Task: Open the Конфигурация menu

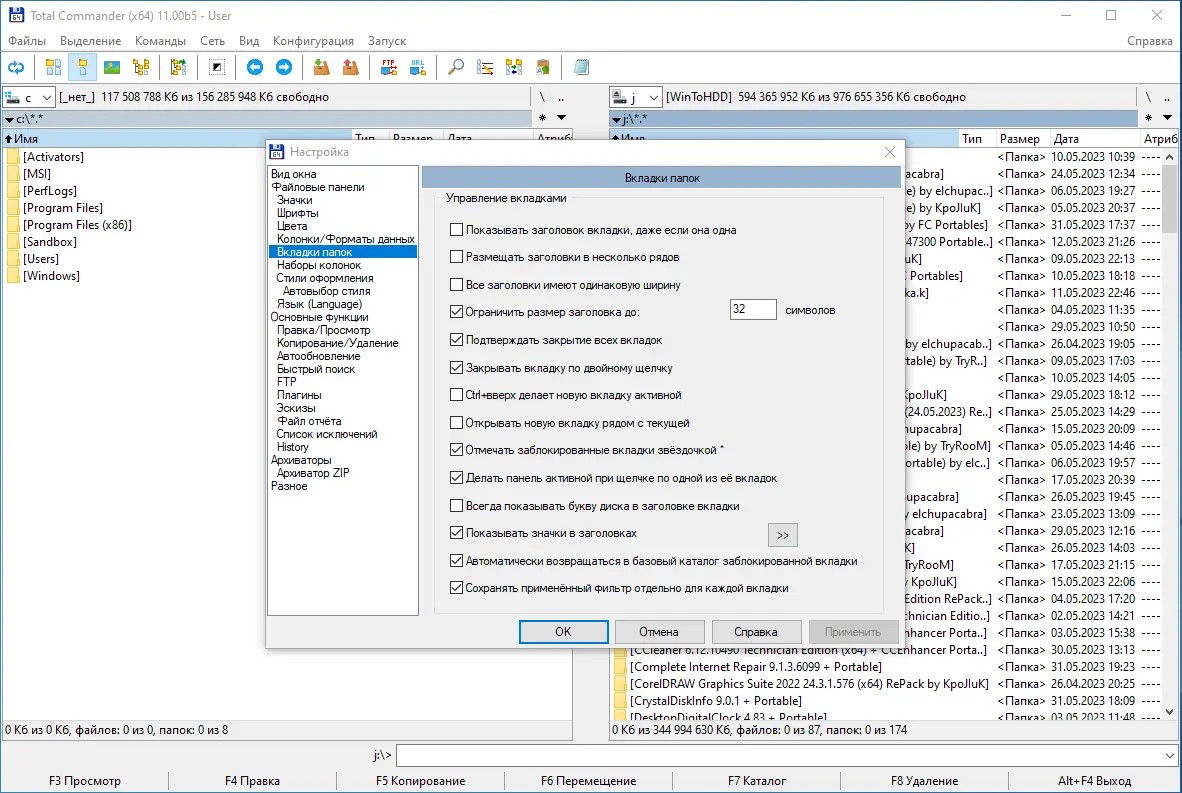Action: [x=313, y=41]
